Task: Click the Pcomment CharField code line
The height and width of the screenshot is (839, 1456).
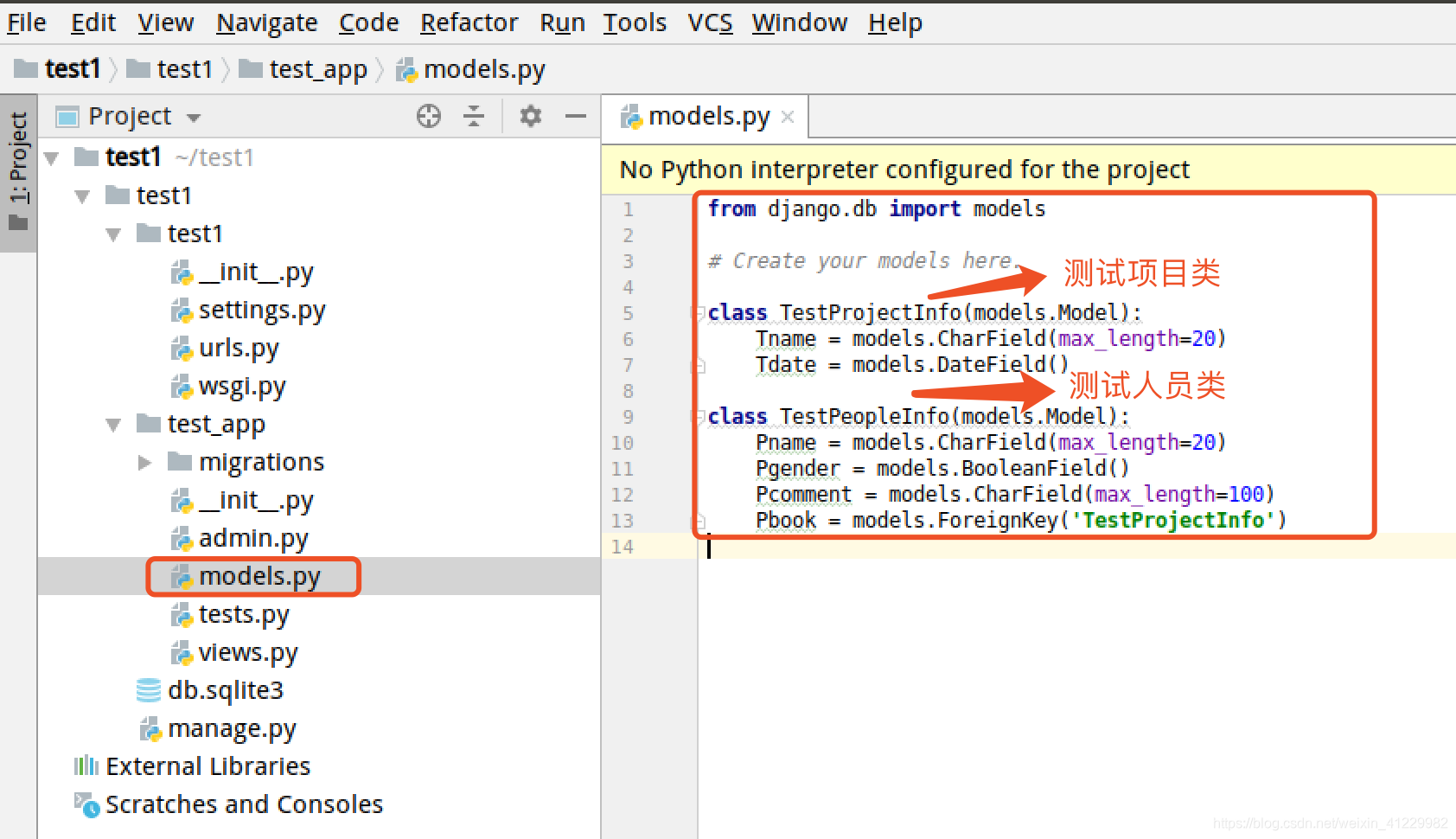Action: [1015, 494]
